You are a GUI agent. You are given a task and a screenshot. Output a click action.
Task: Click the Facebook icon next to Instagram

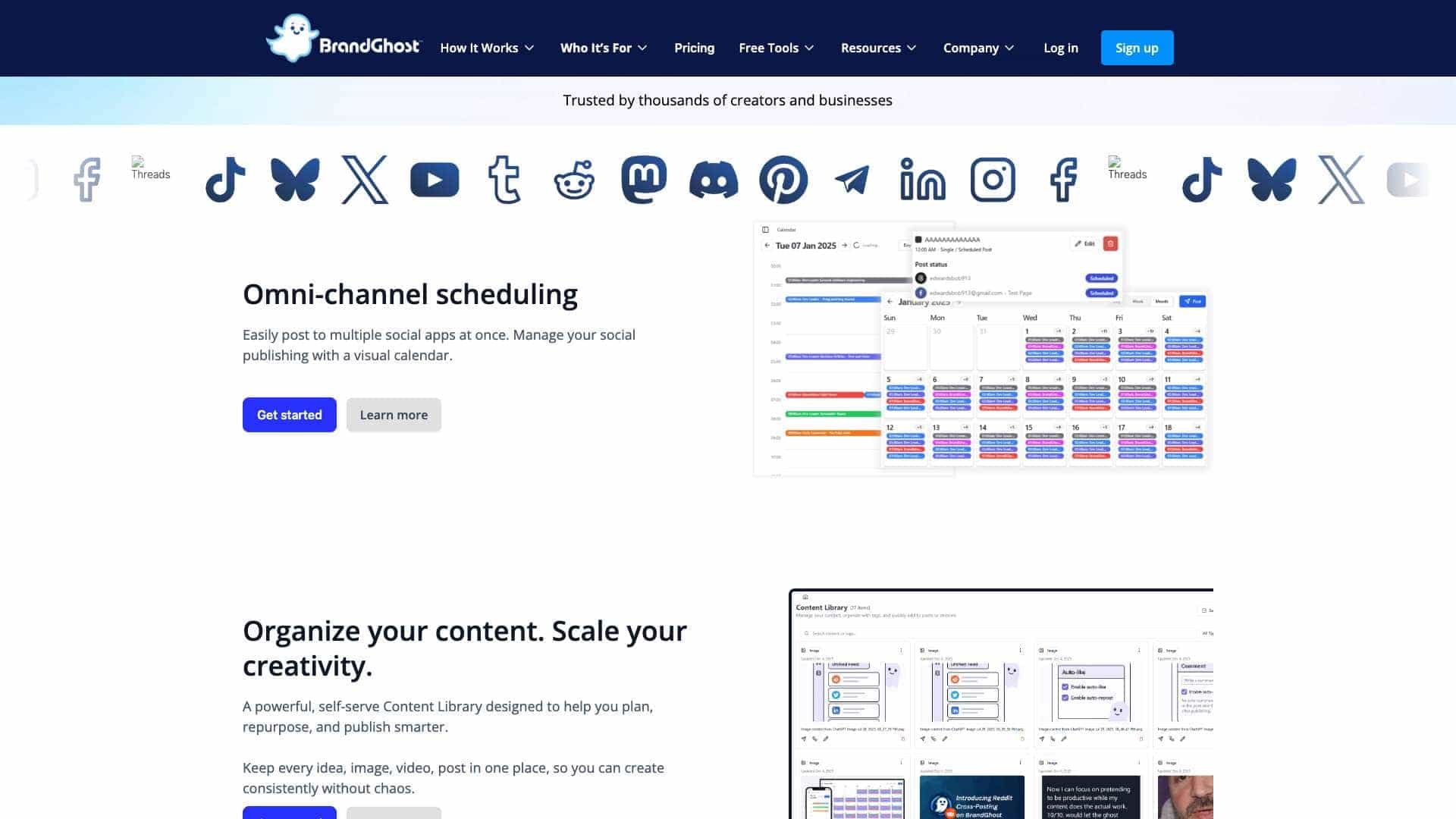tap(1063, 180)
